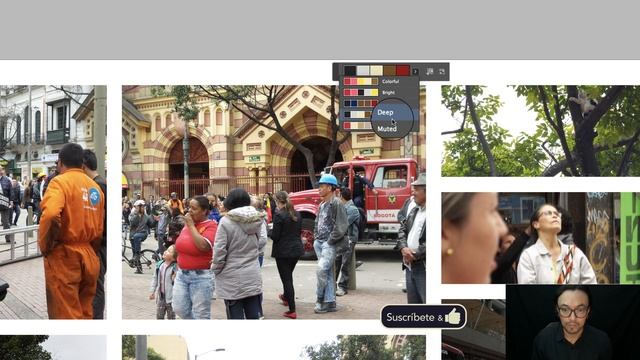Click the red swatch in the top palette bar

(x=403, y=71)
